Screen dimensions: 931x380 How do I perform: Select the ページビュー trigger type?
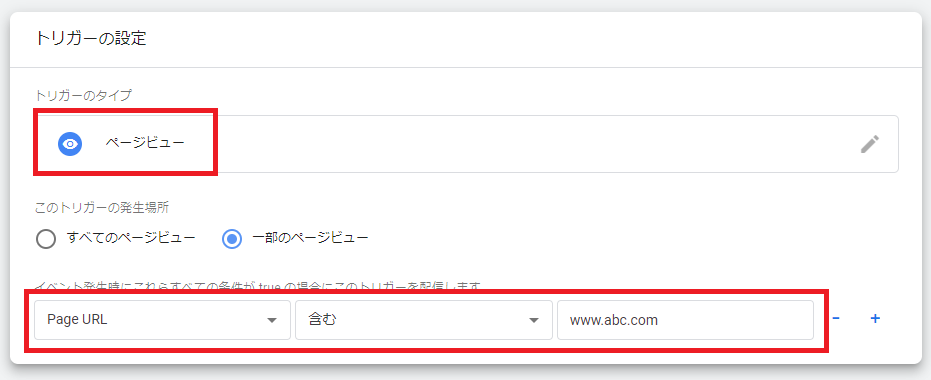pyautogui.click(x=466, y=144)
